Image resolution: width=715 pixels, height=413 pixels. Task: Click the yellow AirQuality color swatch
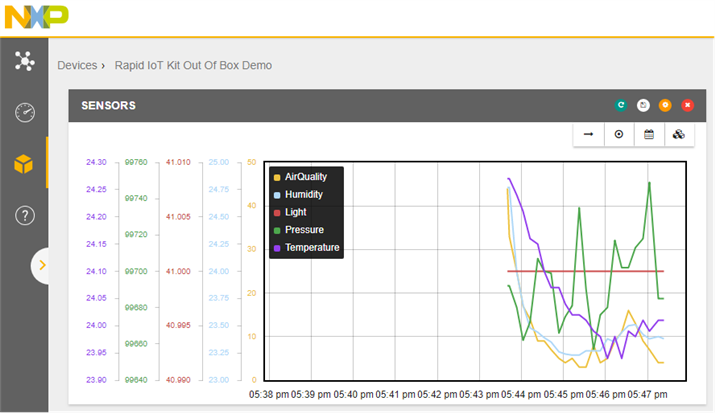point(277,177)
